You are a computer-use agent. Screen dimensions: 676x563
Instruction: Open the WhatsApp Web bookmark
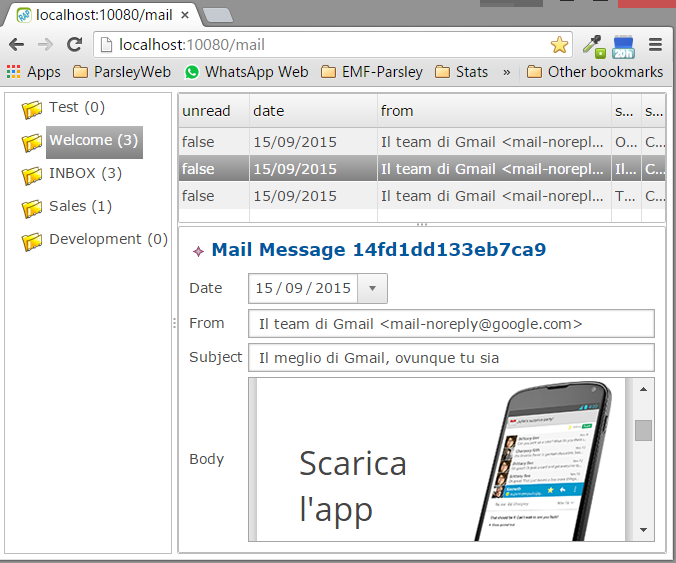pos(246,72)
